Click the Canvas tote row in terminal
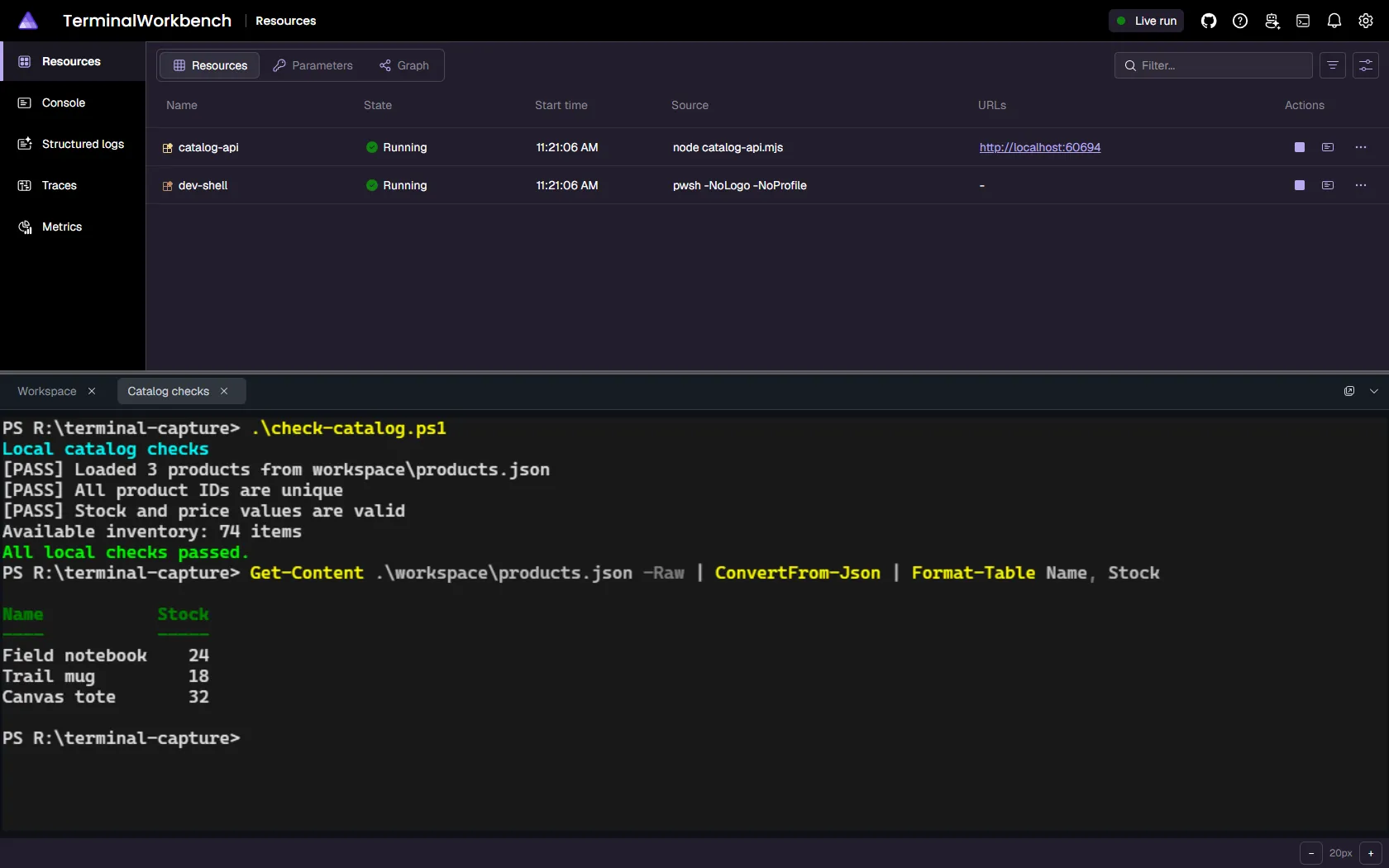Viewport: 1389px width, 868px height. (106, 697)
